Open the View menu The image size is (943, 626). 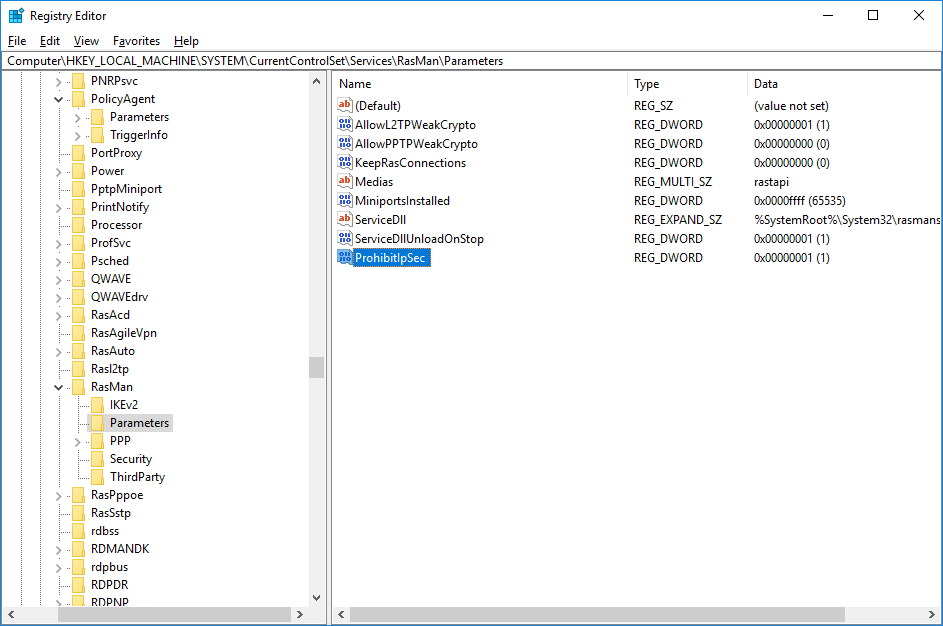pos(86,41)
